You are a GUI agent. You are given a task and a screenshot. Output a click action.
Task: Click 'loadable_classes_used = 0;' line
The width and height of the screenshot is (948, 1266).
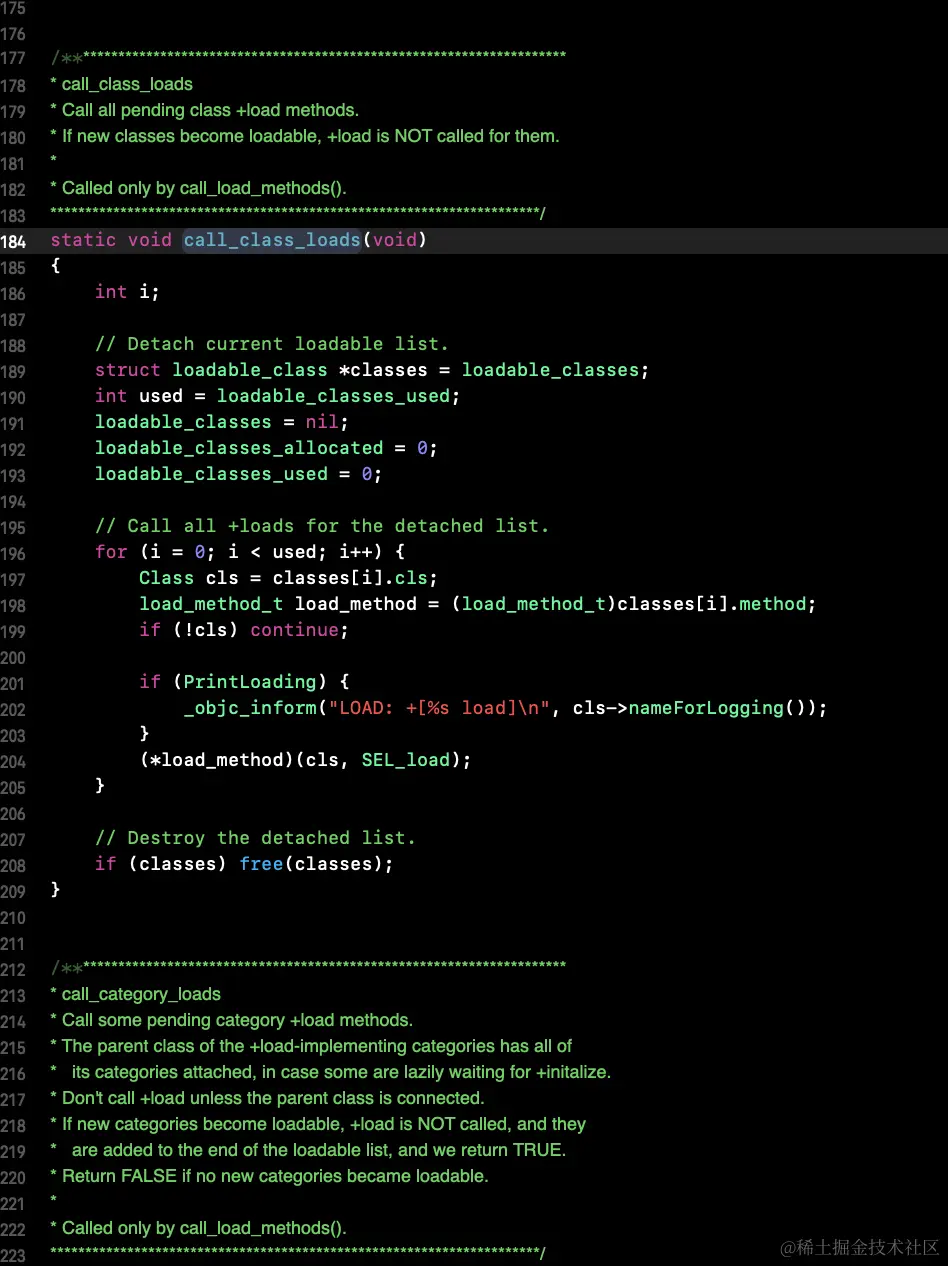pyautogui.click(x=239, y=474)
